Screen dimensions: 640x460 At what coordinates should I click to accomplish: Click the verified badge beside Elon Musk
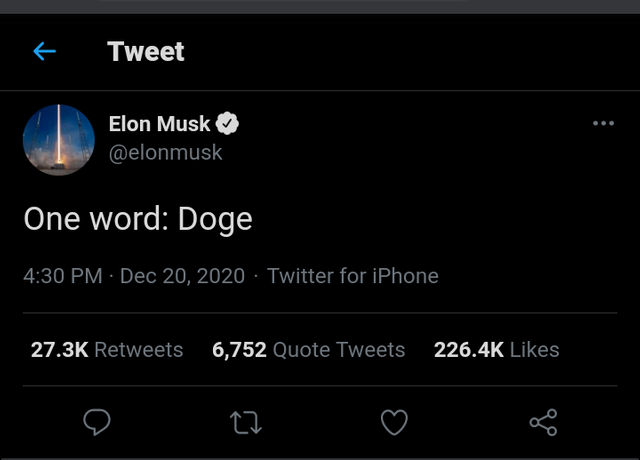[228, 124]
